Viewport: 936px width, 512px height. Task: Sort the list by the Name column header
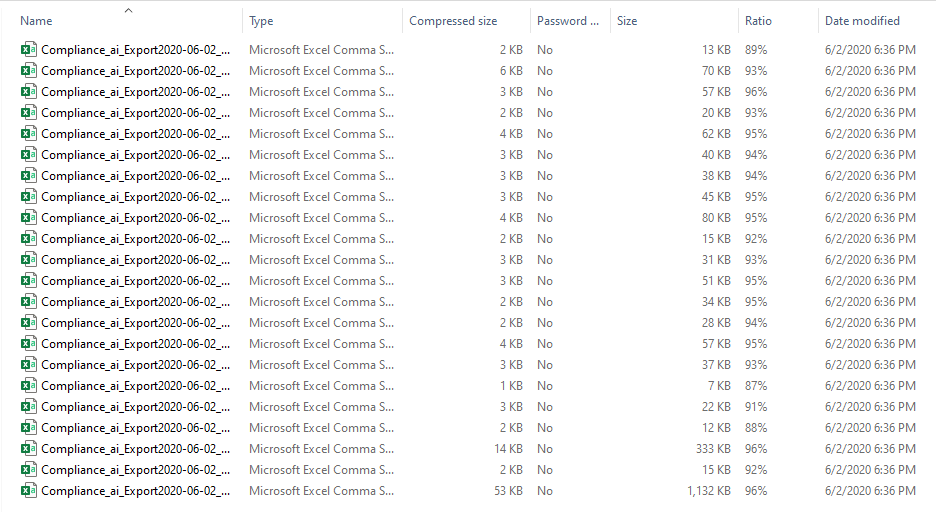(36, 21)
